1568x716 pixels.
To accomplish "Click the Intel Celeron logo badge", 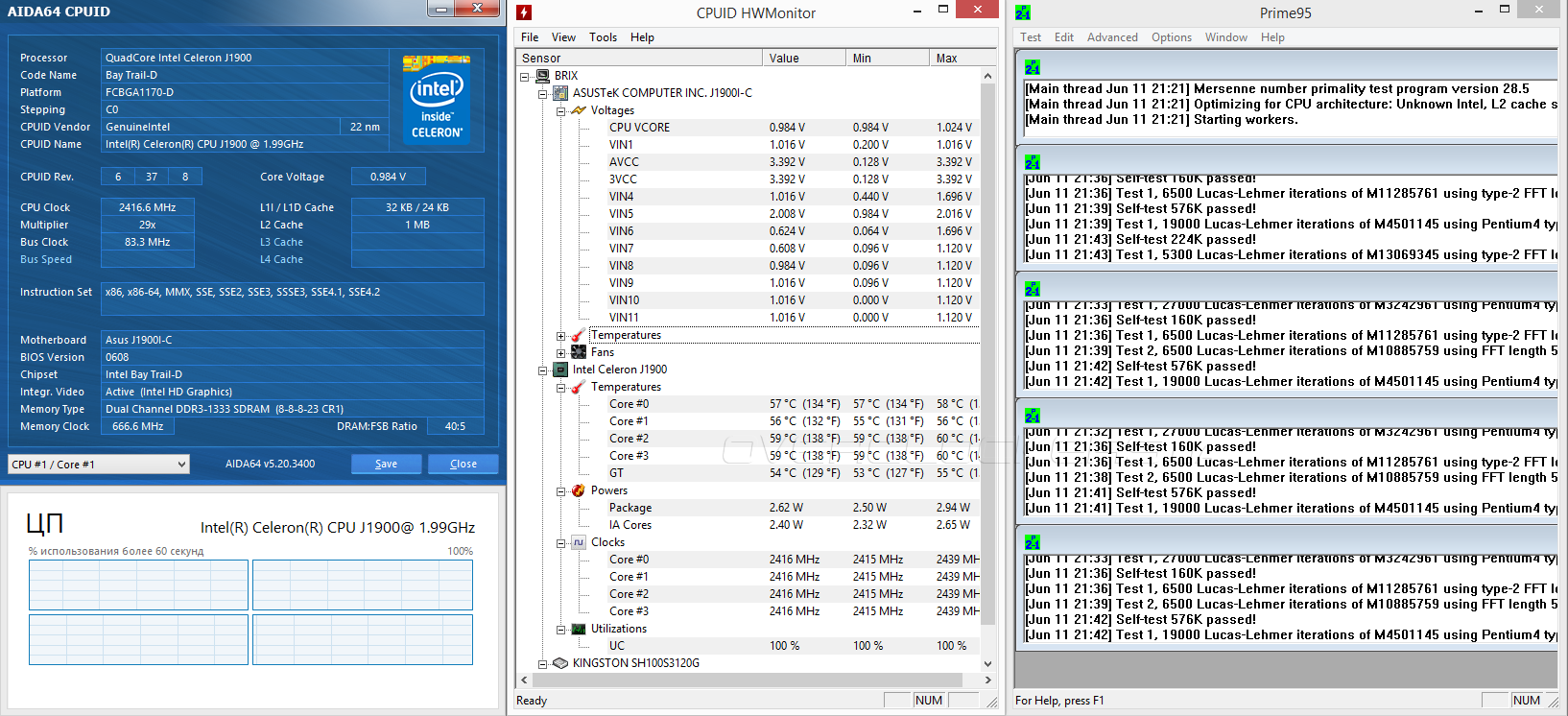I will click(x=437, y=99).
